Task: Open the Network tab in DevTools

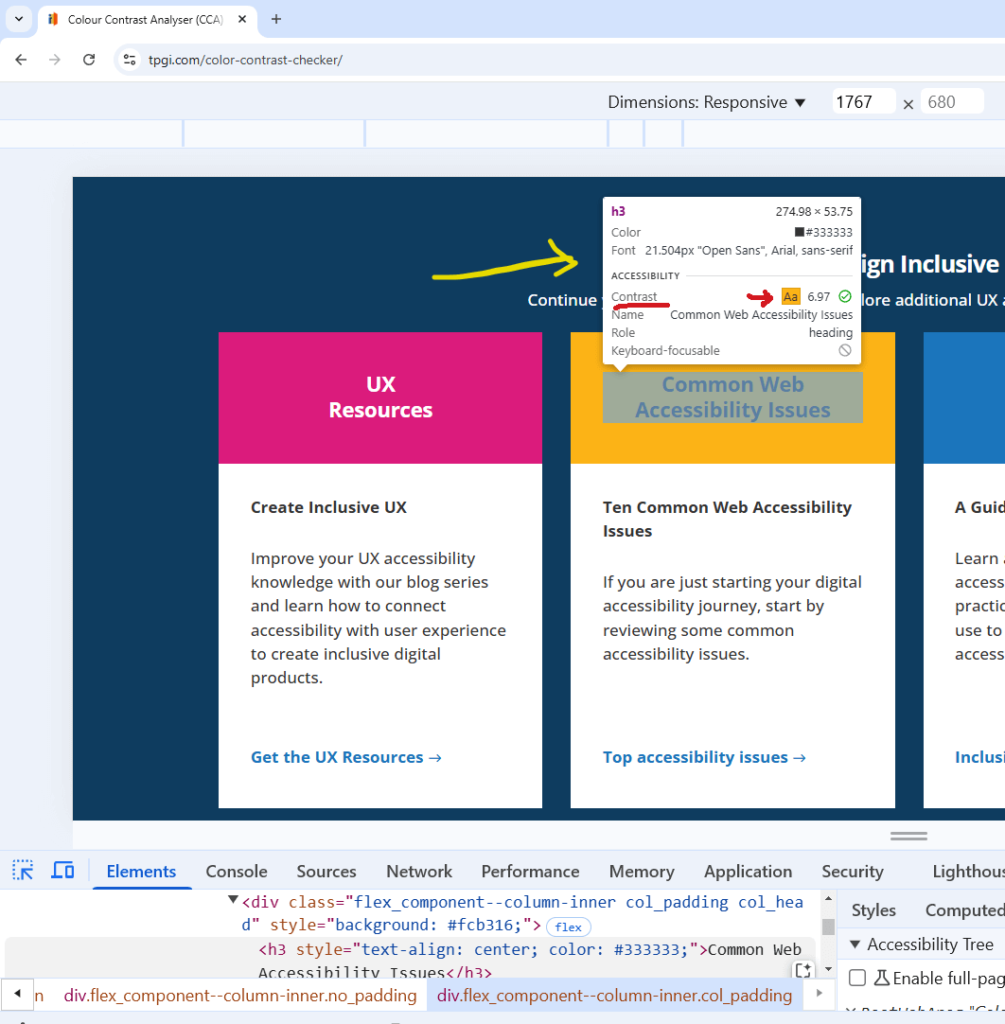Action: coord(419,871)
